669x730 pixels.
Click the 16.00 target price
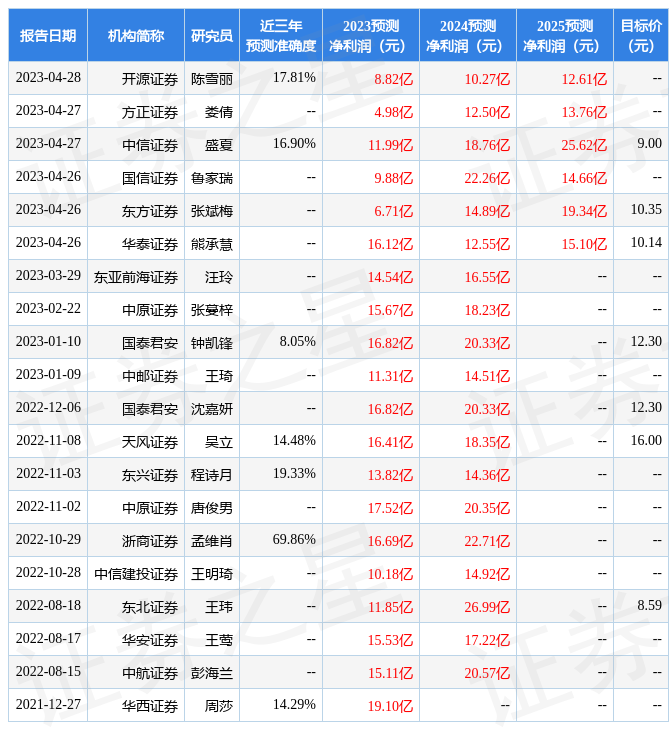pos(646,440)
